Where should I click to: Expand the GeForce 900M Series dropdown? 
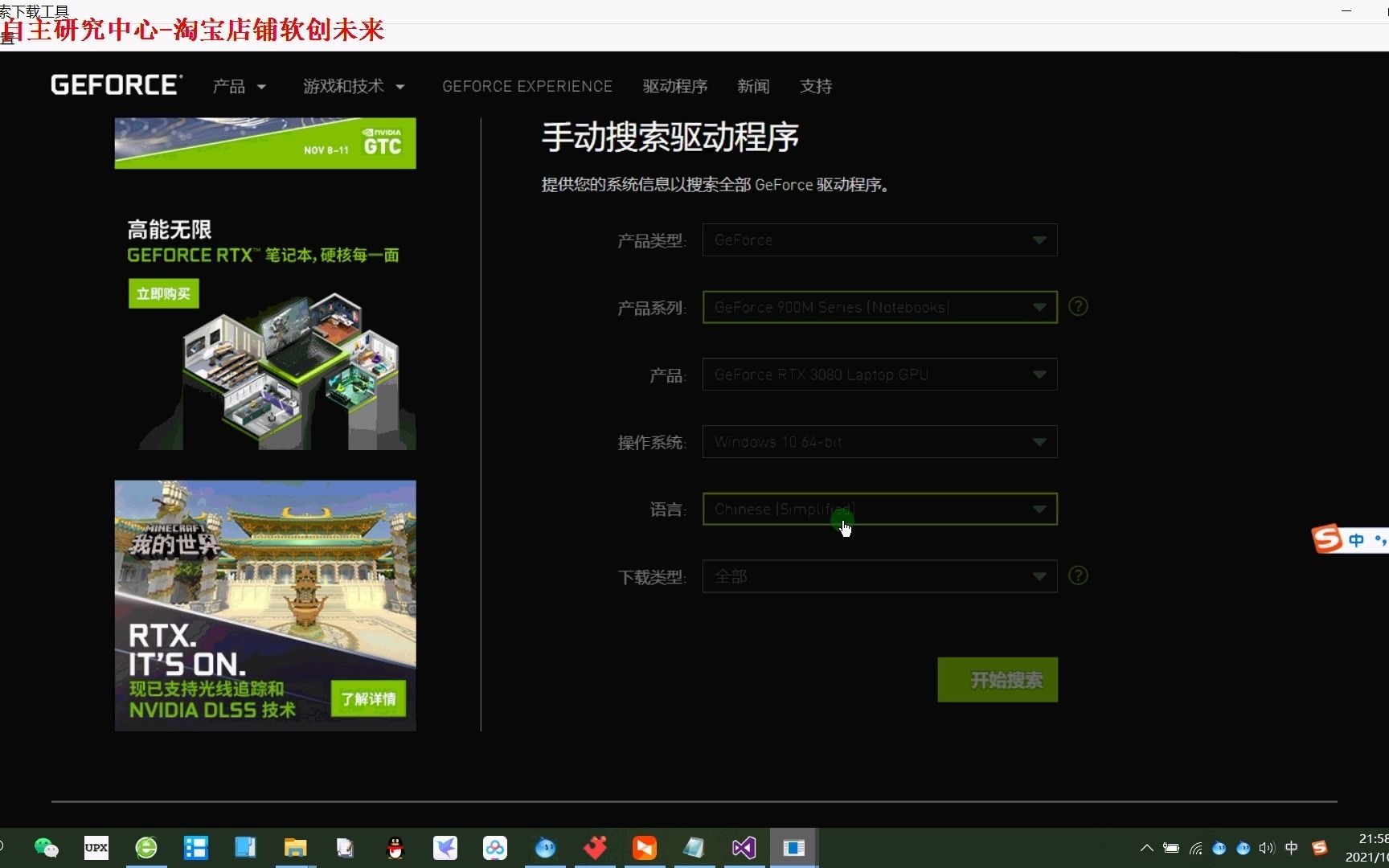click(879, 307)
